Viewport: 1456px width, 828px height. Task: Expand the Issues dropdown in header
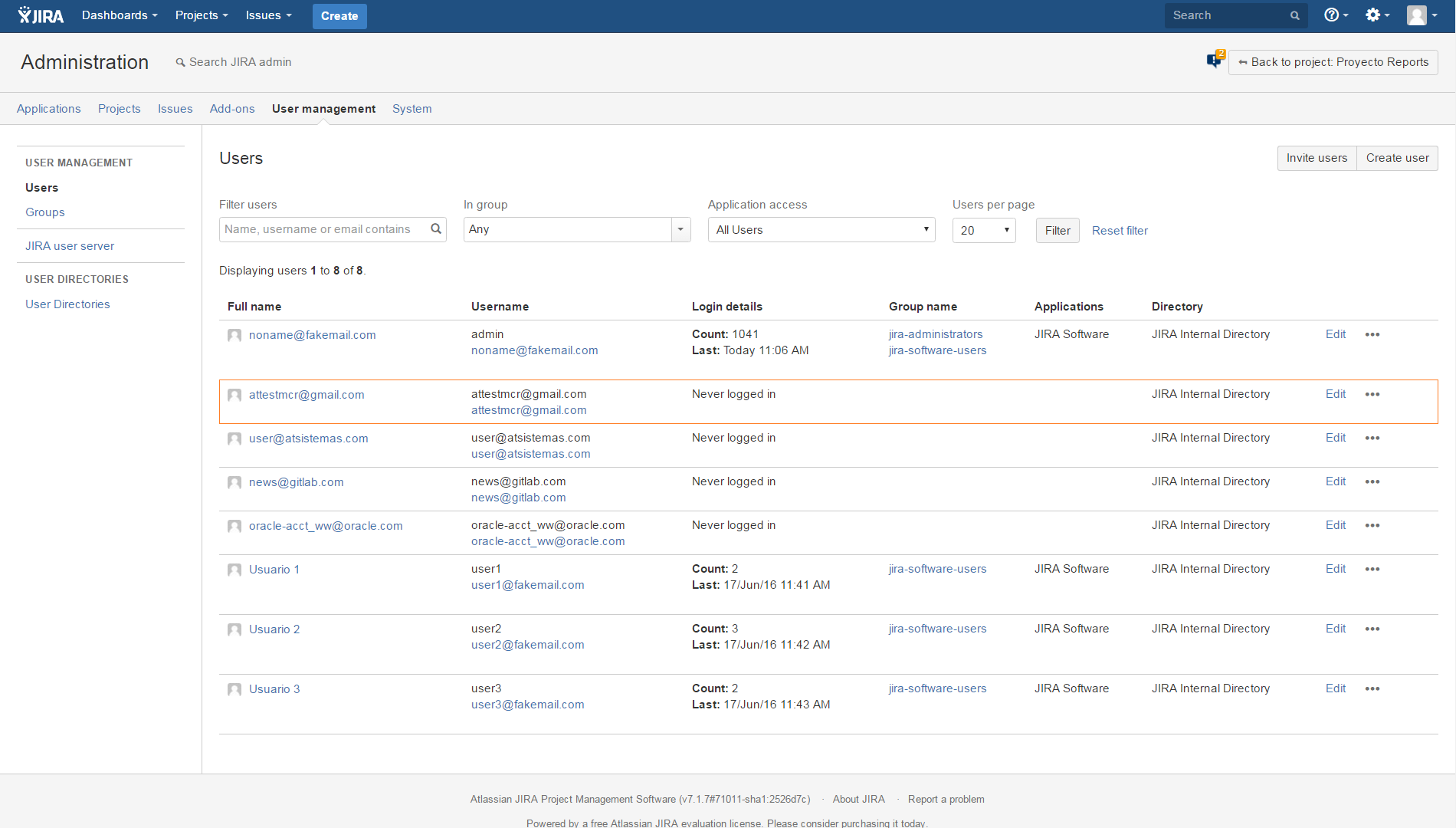268,15
